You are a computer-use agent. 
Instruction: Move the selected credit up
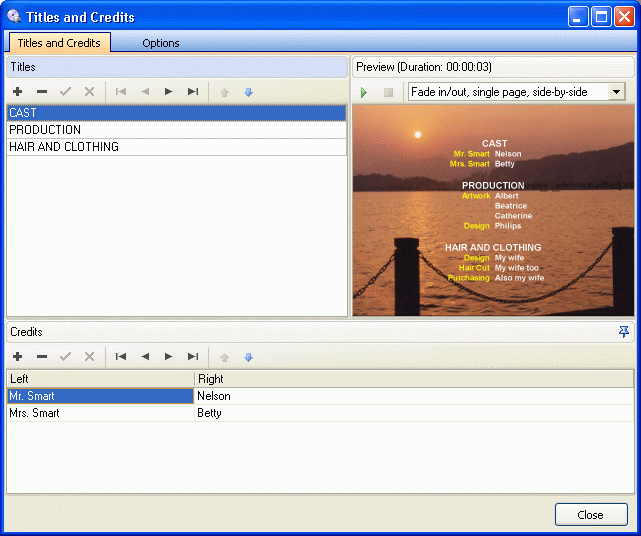pyautogui.click(x=224, y=357)
